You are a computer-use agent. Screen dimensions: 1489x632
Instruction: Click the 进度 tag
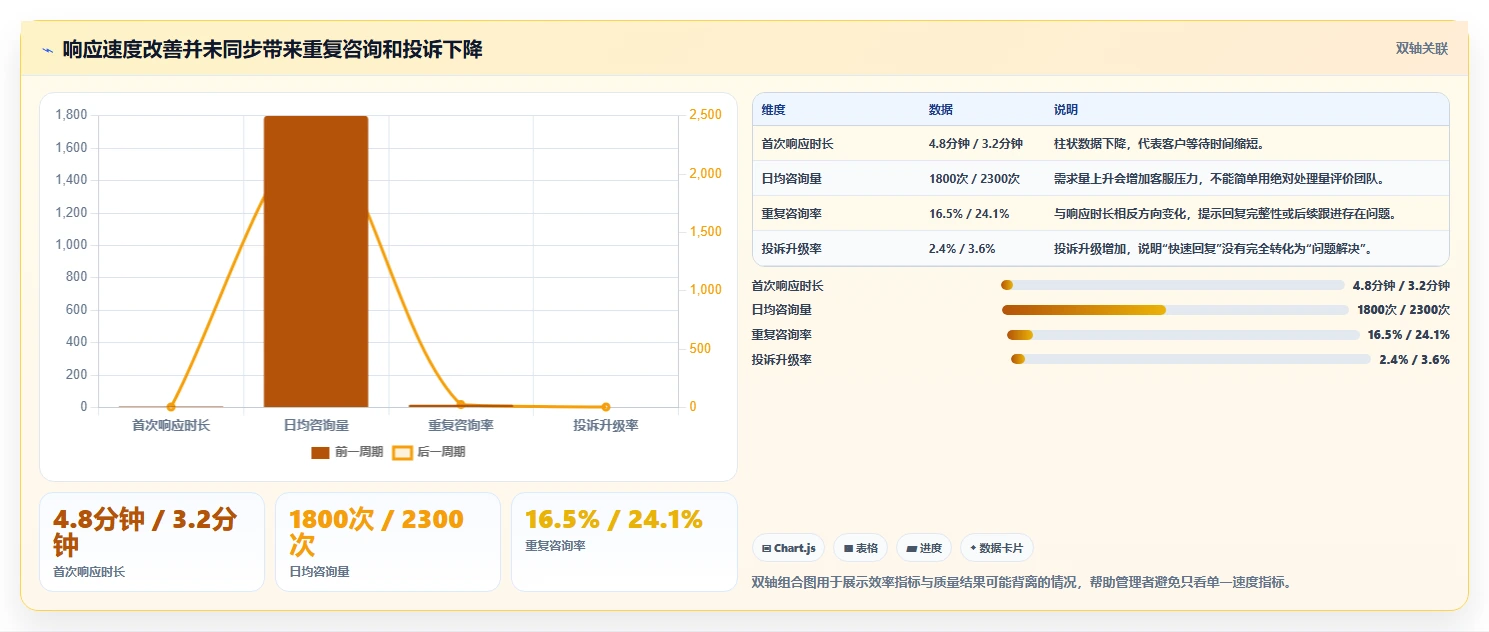pyautogui.click(x=924, y=548)
